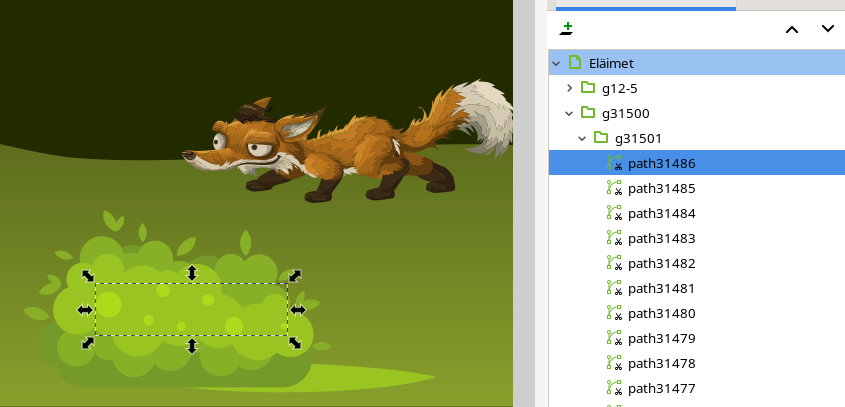Select path31478 in the objects list
845x407 pixels.
point(697,363)
